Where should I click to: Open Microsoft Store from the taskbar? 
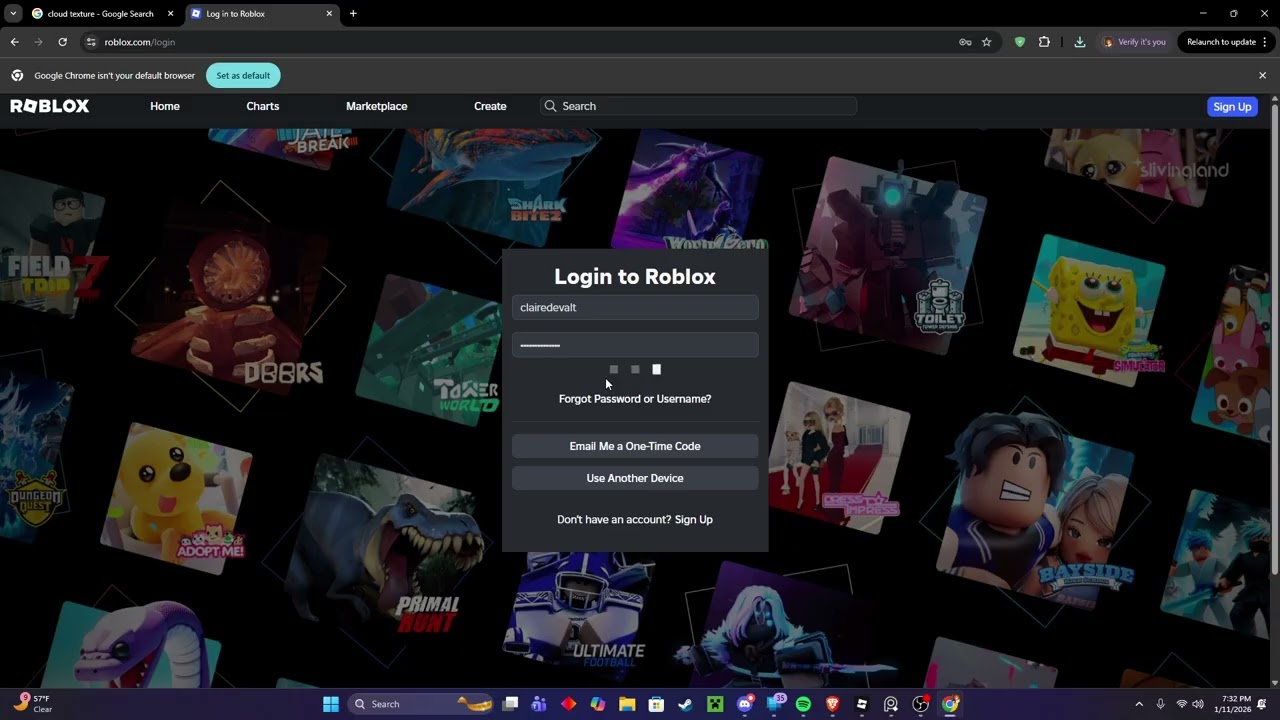click(656, 704)
